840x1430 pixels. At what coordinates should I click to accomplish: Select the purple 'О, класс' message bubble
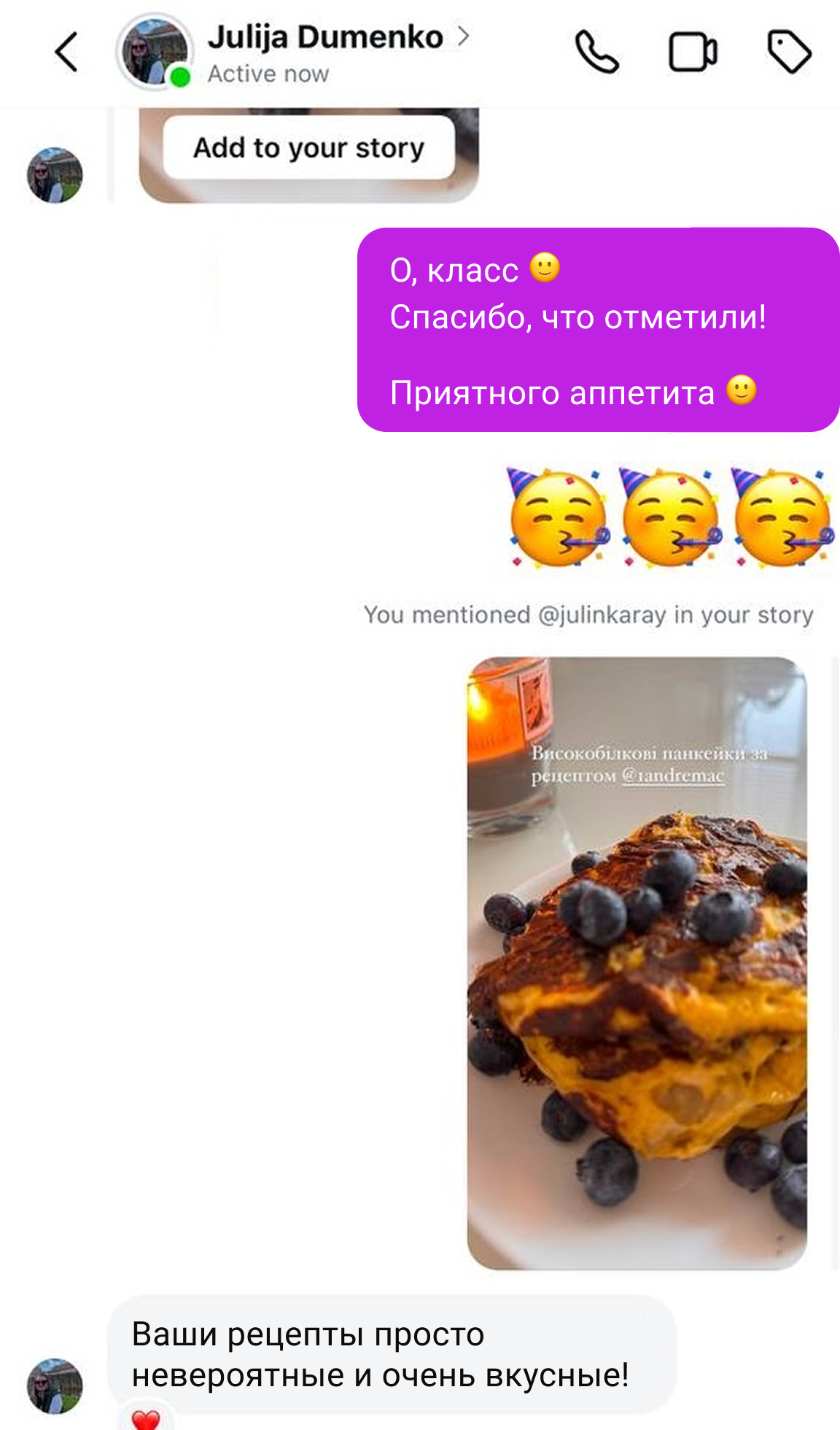point(598,330)
